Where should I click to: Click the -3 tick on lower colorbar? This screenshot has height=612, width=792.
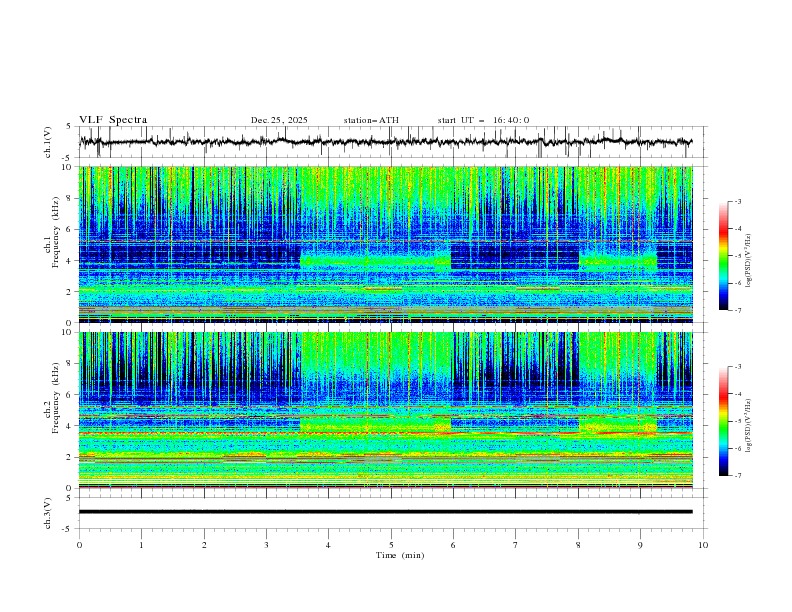click(x=737, y=367)
